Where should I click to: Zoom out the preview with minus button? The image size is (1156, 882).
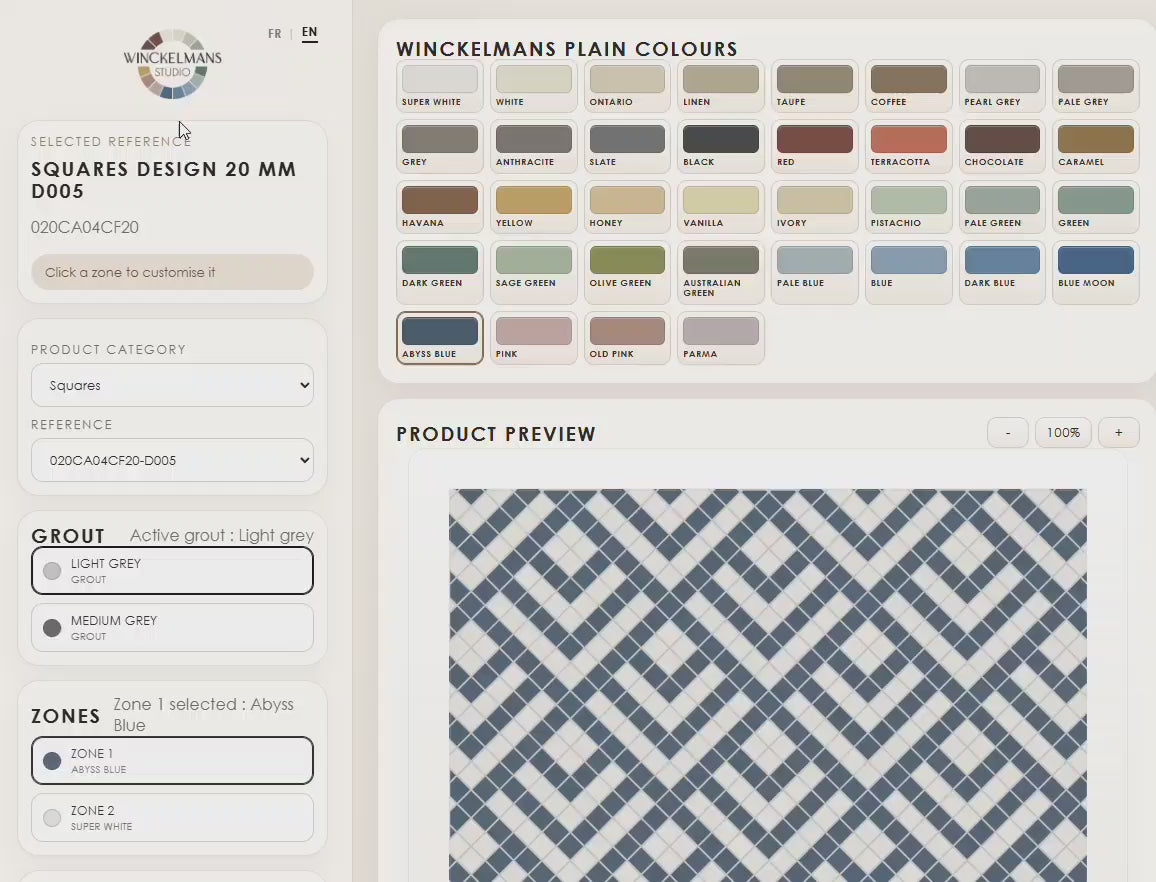(x=1008, y=433)
